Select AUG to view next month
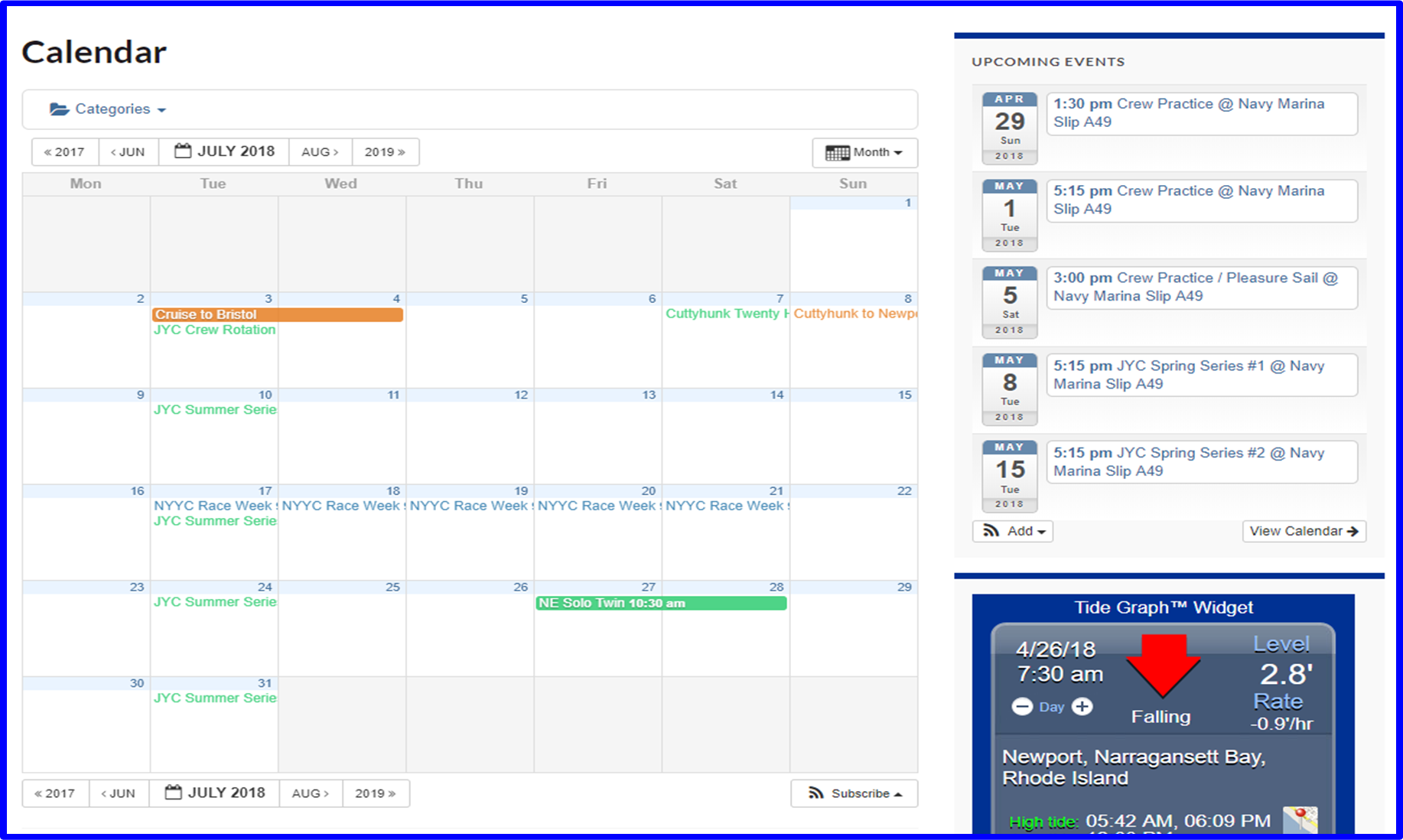The height and width of the screenshot is (840, 1403). (x=320, y=151)
